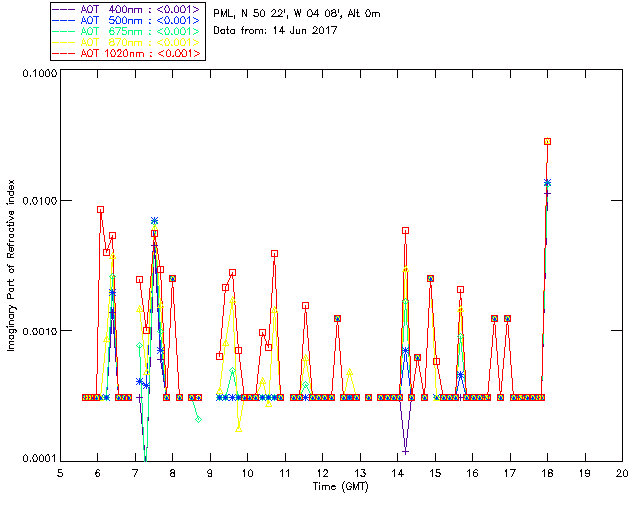
Task: Click the x-axis tick label 19
Action: 585,473
